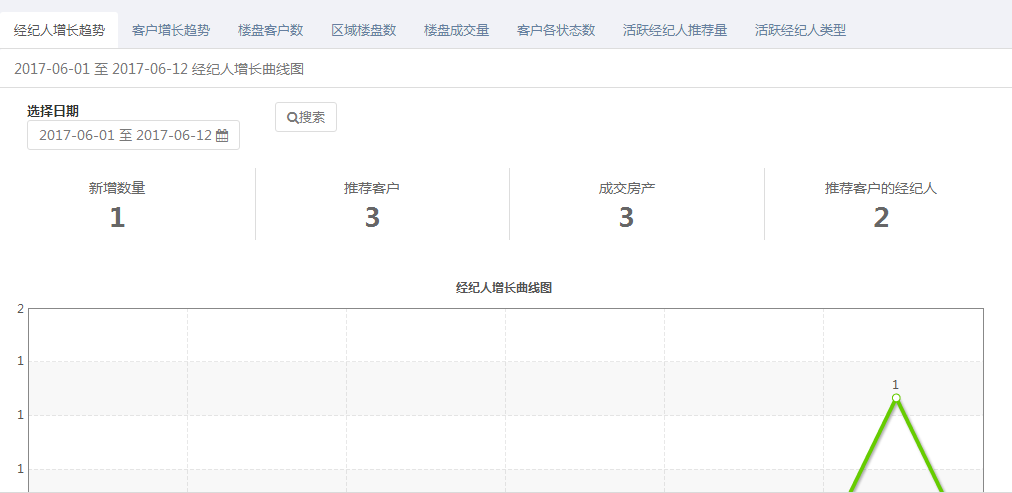Open the 活跃经纪人推荐量 tab
Viewport: 1012px width, 493px height.
[674, 30]
